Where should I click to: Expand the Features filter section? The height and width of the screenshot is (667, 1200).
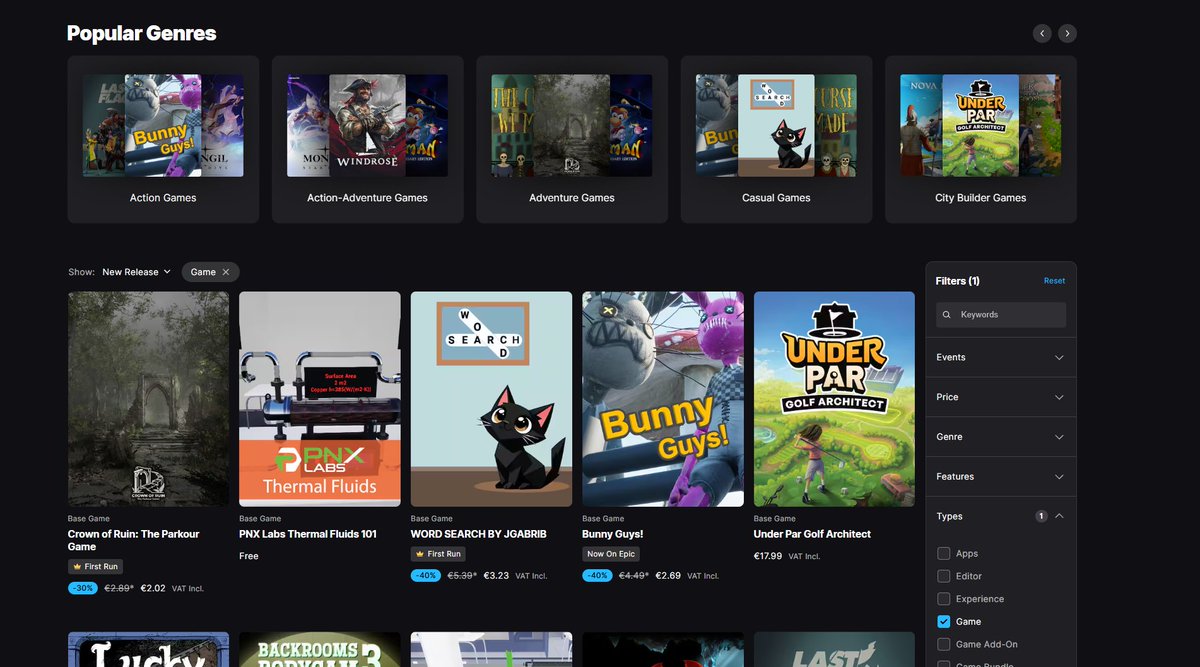[x=1001, y=477]
